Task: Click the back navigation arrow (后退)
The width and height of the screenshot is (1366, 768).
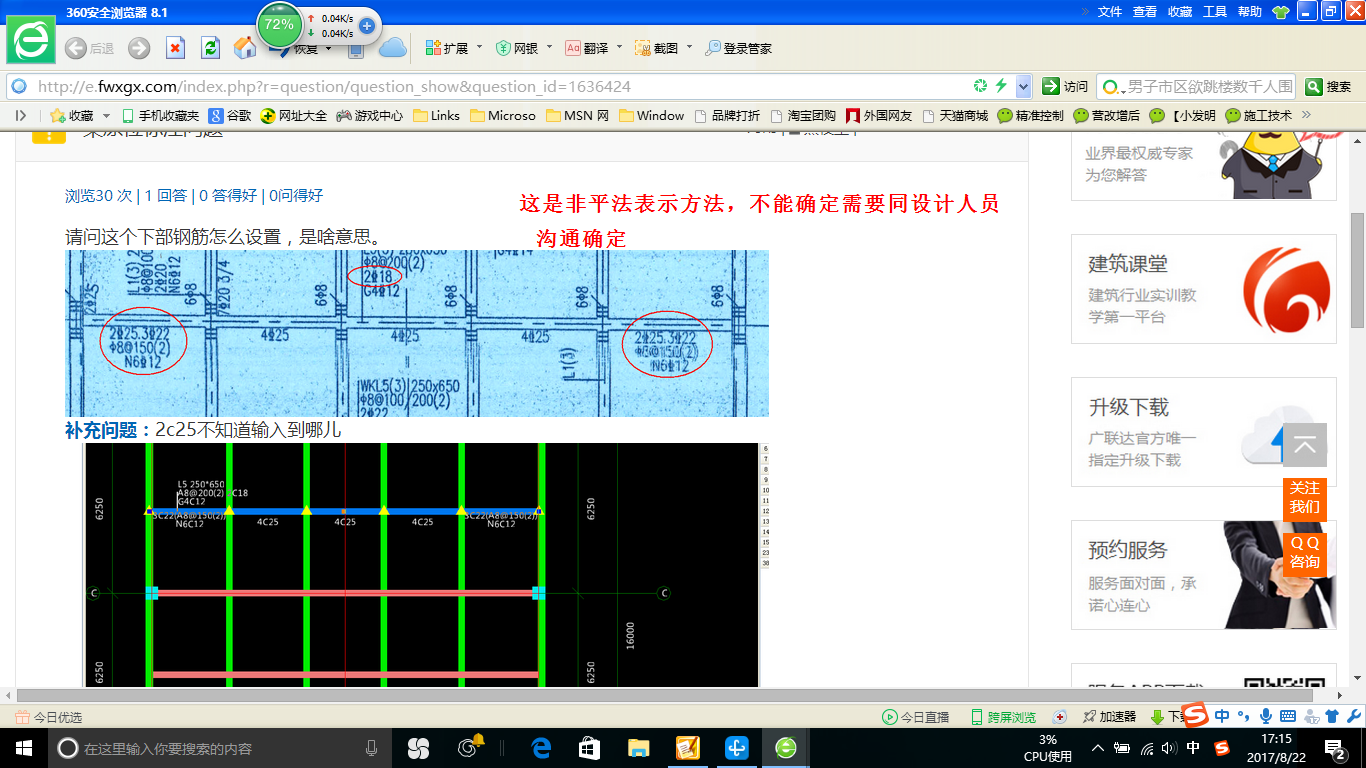Action: 89,48
